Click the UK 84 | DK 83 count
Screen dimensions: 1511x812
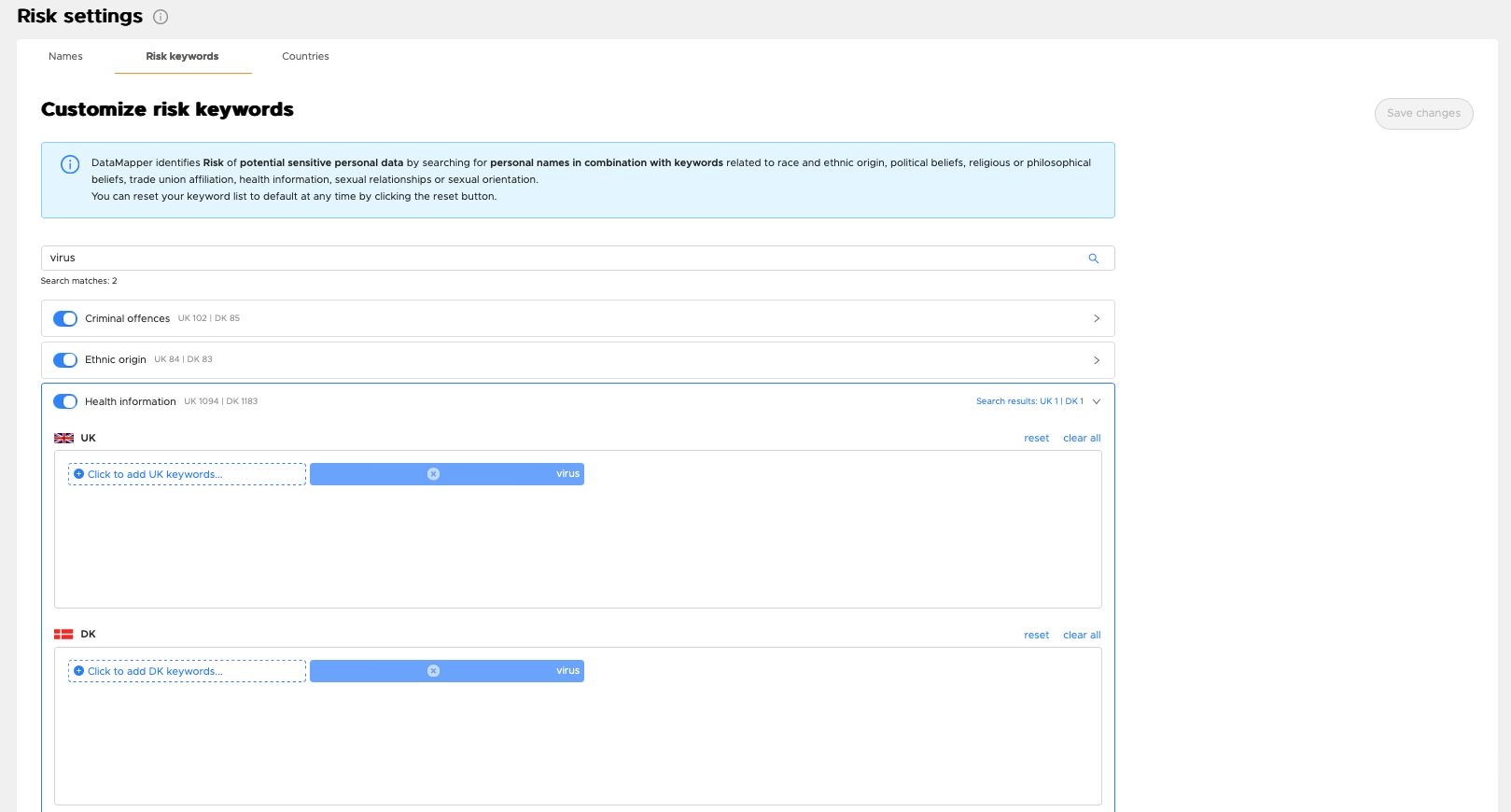pos(183,359)
